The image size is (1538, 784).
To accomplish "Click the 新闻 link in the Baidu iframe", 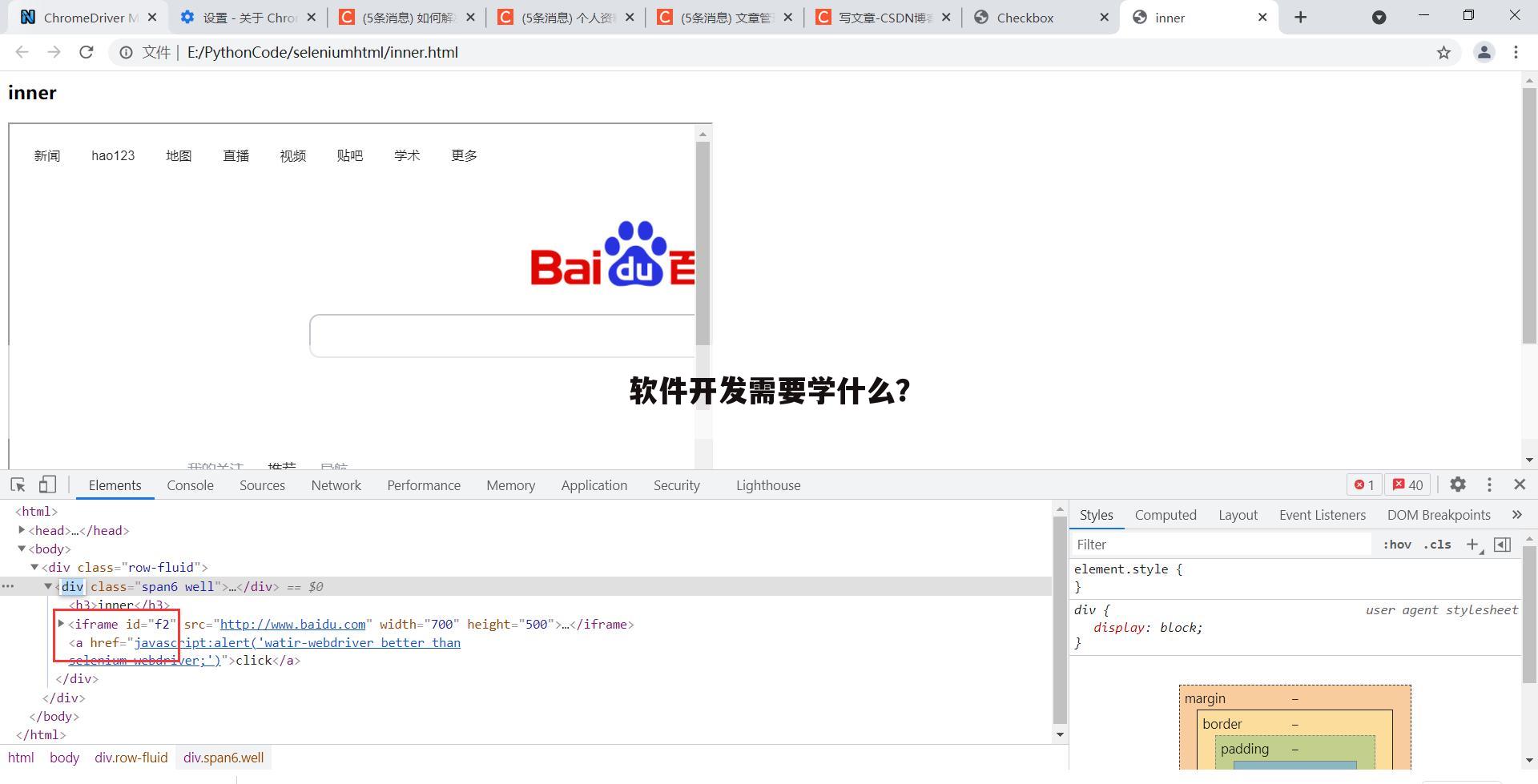I will pyautogui.click(x=47, y=155).
